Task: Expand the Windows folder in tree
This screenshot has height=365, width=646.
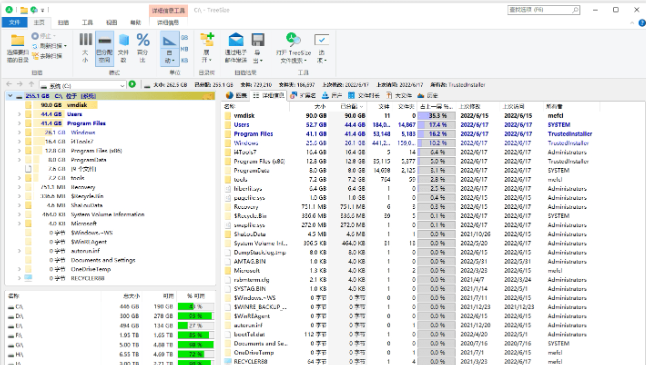Action: tap(19, 132)
